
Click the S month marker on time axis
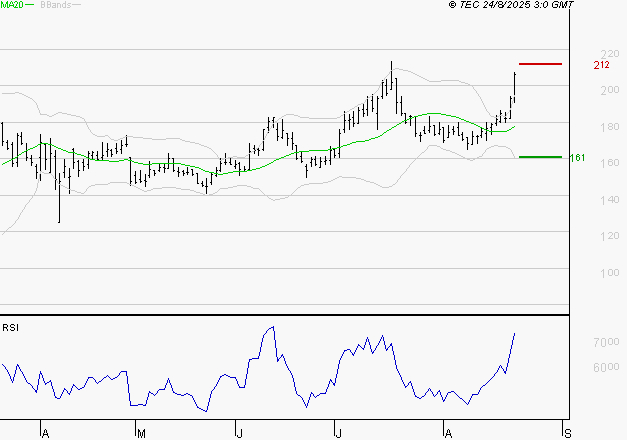[x=568, y=433]
